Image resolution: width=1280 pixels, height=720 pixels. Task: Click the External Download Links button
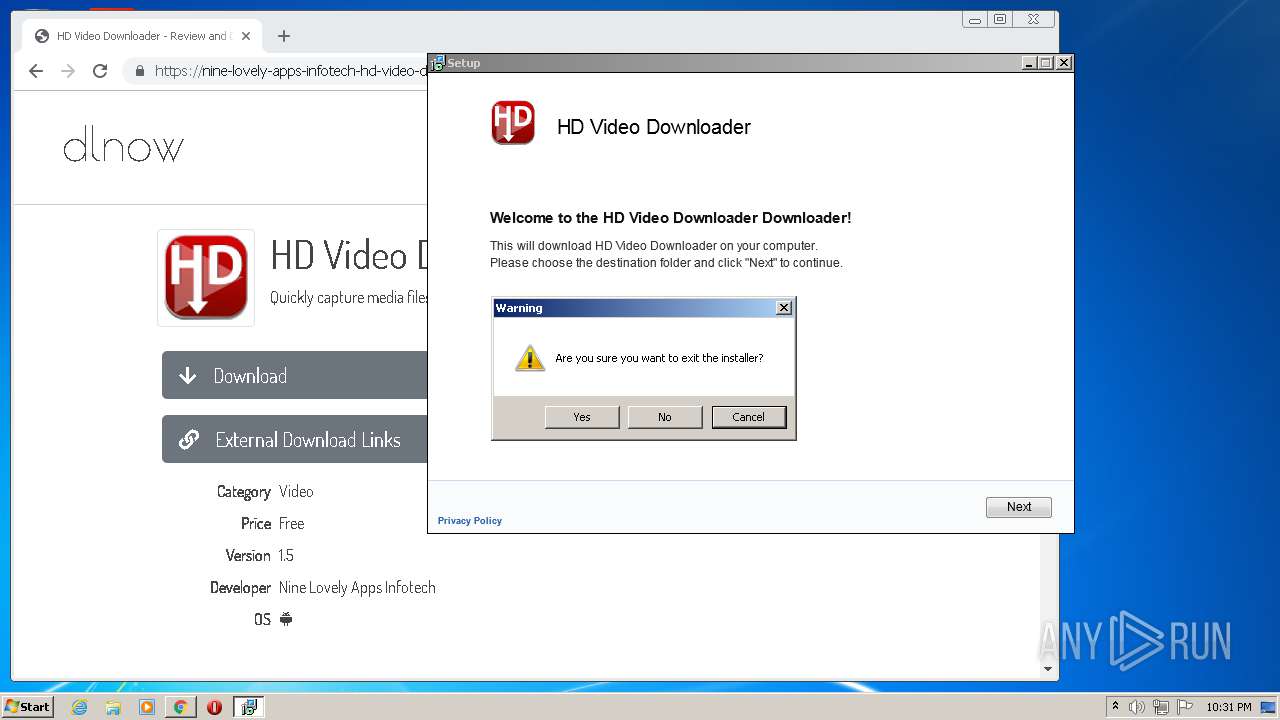[295, 439]
